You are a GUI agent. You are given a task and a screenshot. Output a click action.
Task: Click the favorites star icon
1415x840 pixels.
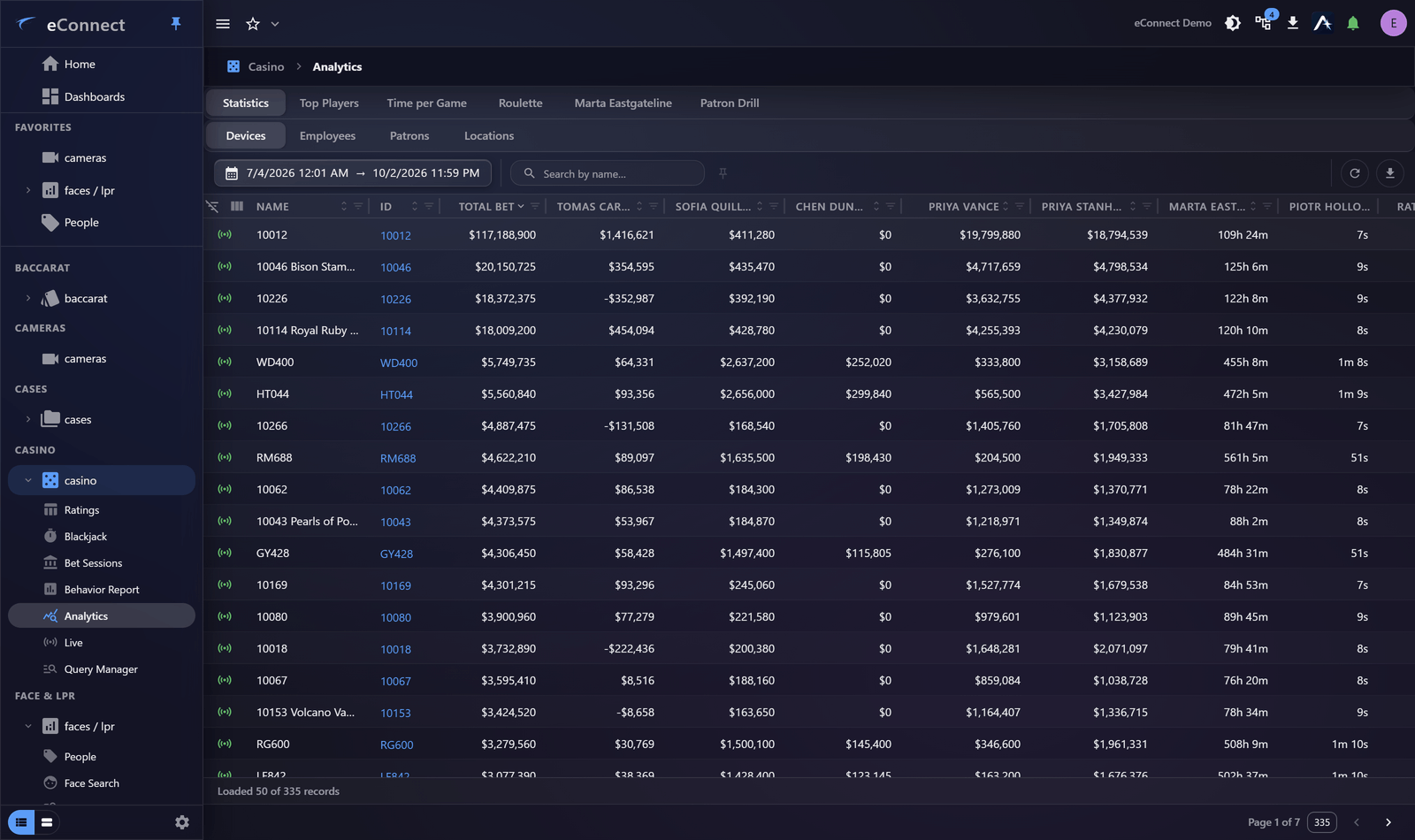click(x=253, y=24)
